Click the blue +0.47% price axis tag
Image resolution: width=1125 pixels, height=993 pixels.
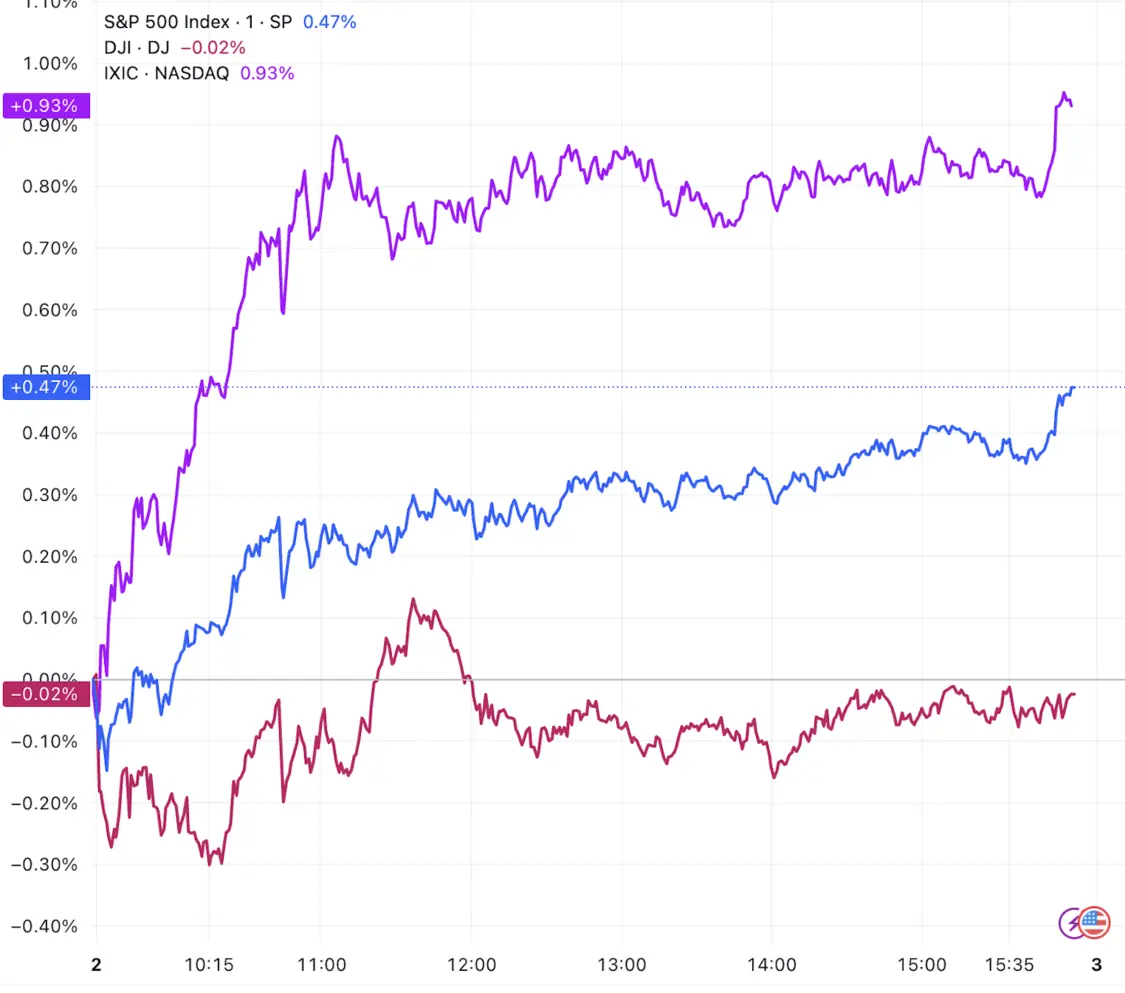tap(47, 387)
